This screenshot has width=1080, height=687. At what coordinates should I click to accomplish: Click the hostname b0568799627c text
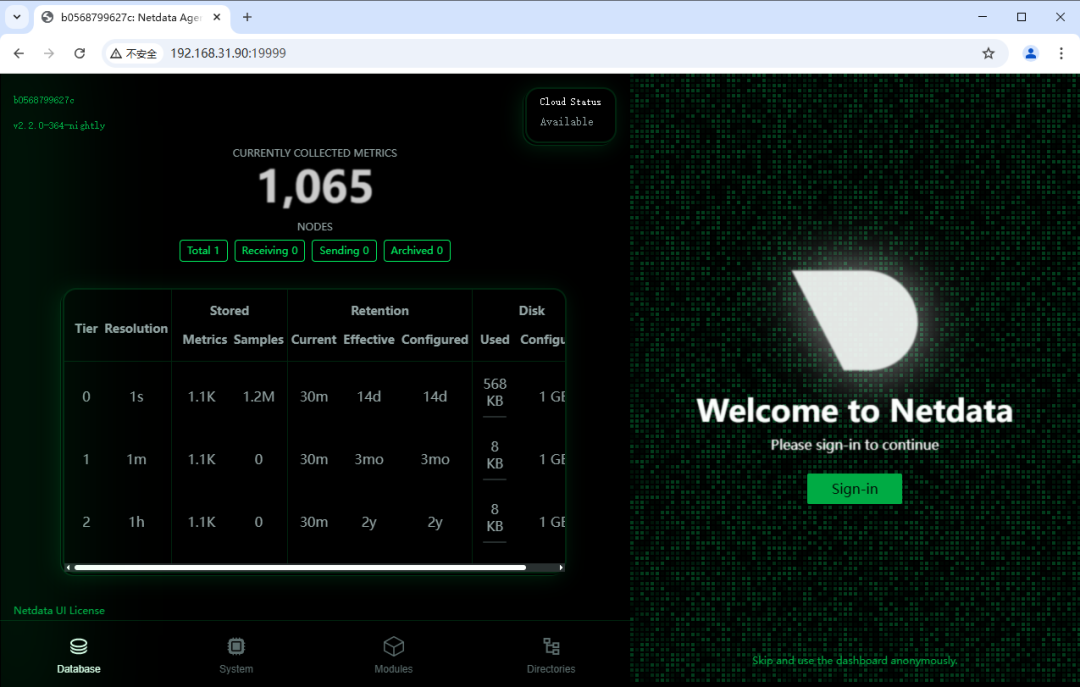(x=44, y=101)
